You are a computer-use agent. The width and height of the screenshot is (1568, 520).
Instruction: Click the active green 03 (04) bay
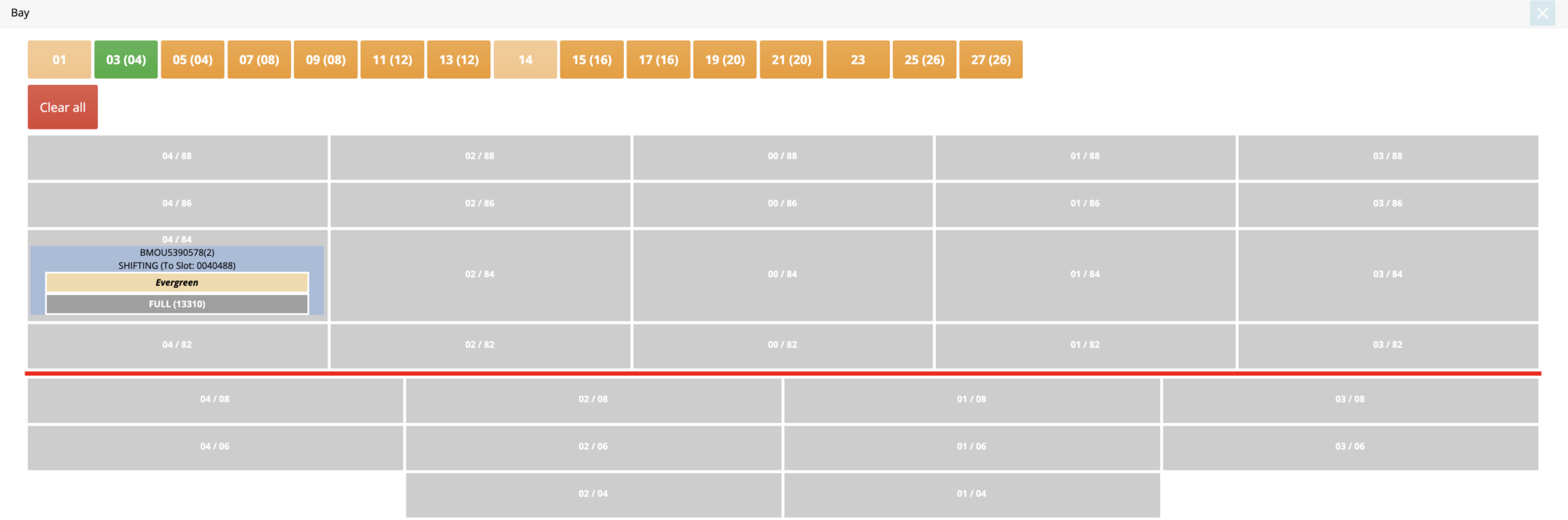(126, 60)
